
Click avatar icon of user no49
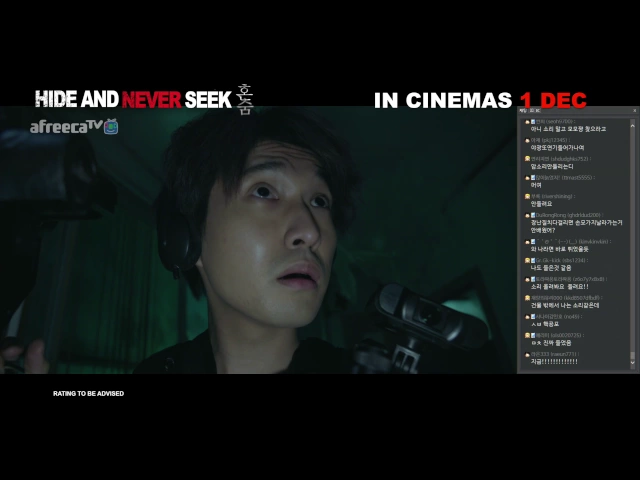pos(527,317)
